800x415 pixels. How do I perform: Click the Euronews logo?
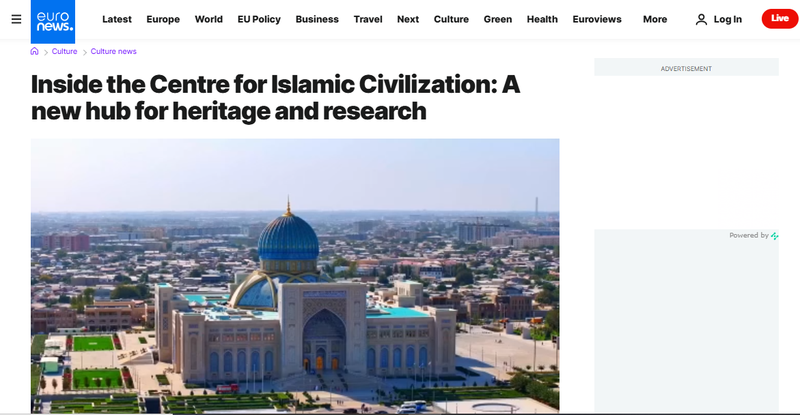pyautogui.click(x=53, y=19)
